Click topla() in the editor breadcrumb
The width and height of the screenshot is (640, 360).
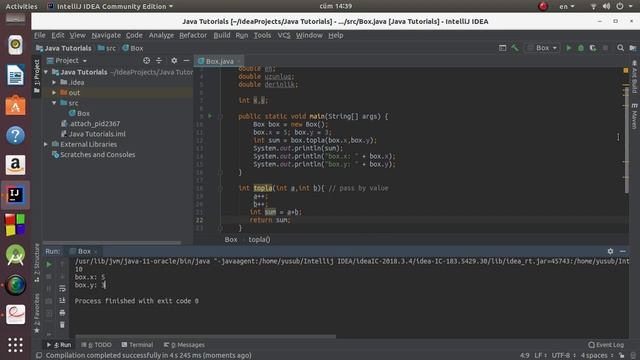[x=259, y=240]
